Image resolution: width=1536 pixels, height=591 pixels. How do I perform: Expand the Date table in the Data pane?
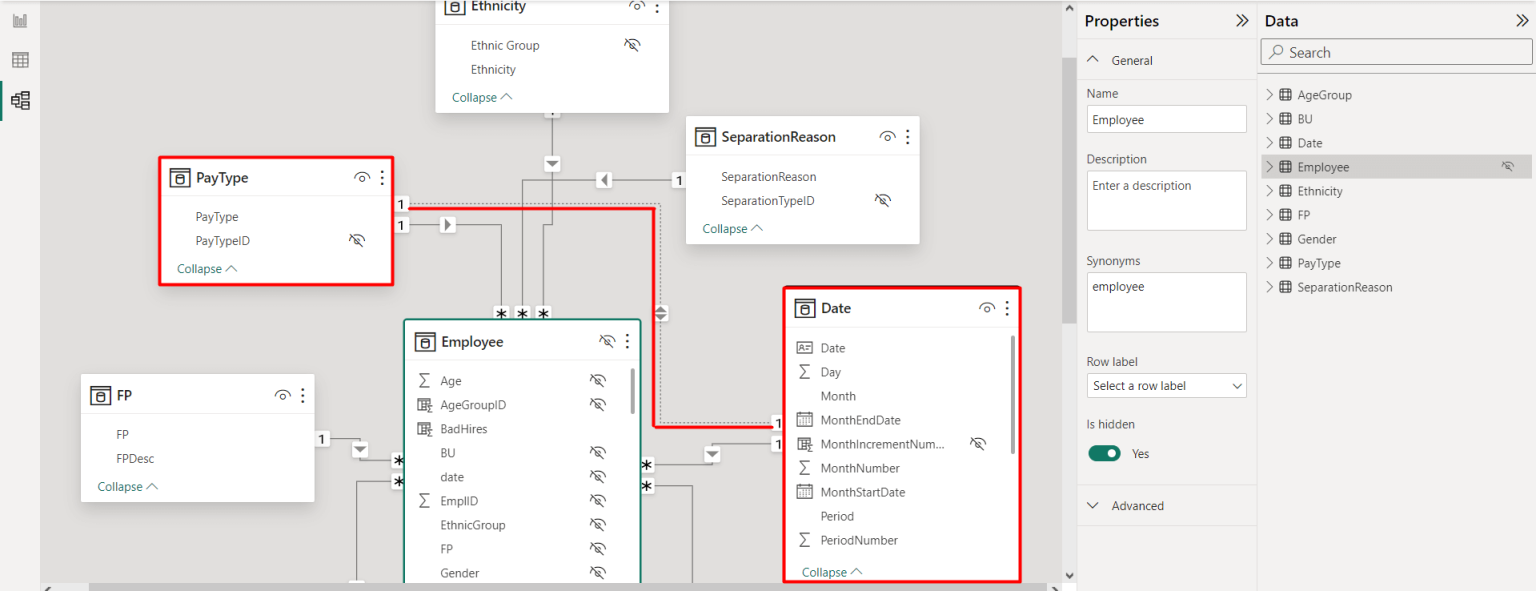(1269, 142)
